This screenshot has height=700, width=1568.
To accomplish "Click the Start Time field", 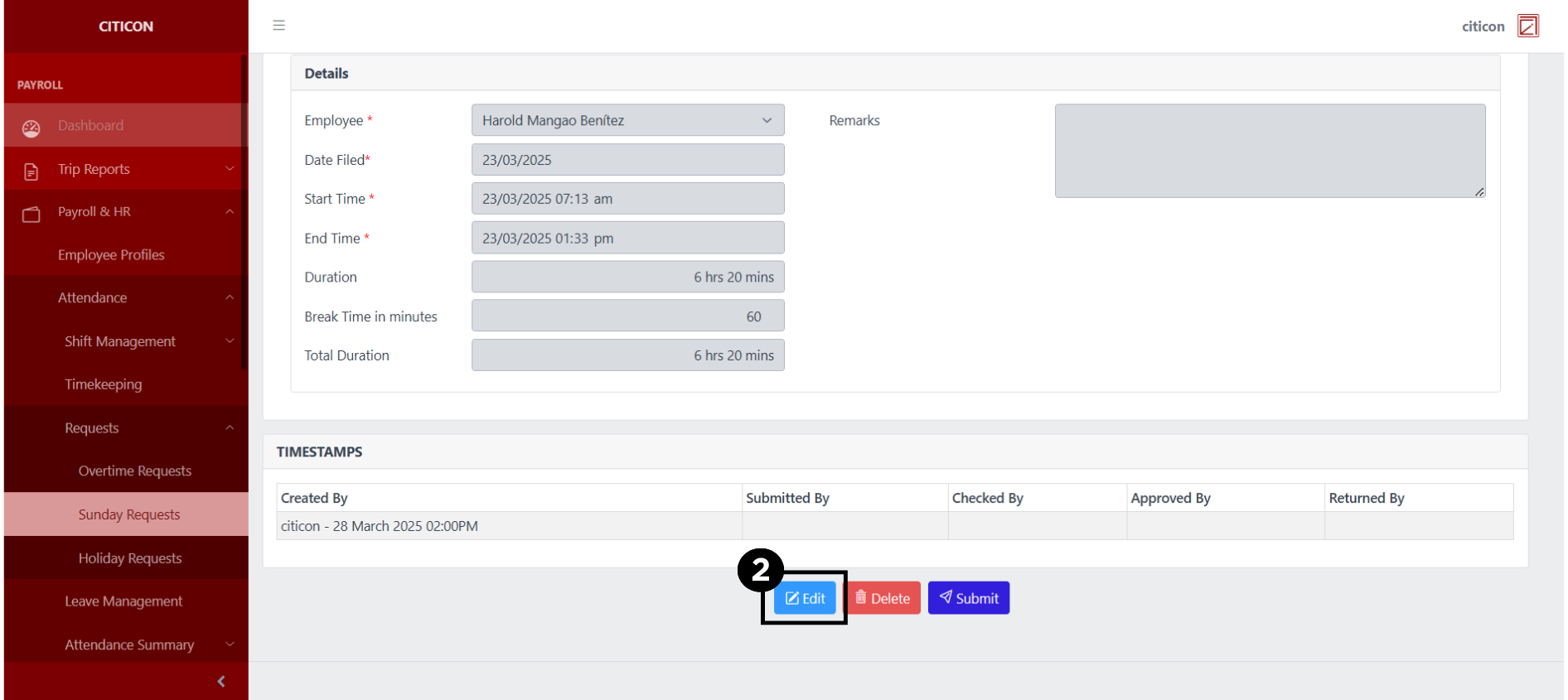I will pyautogui.click(x=627, y=199).
